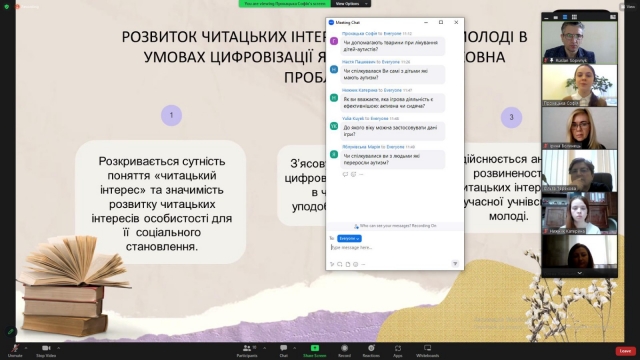Open video options arrow beside Stop Video
640x360 pixels.
tap(58, 348)
